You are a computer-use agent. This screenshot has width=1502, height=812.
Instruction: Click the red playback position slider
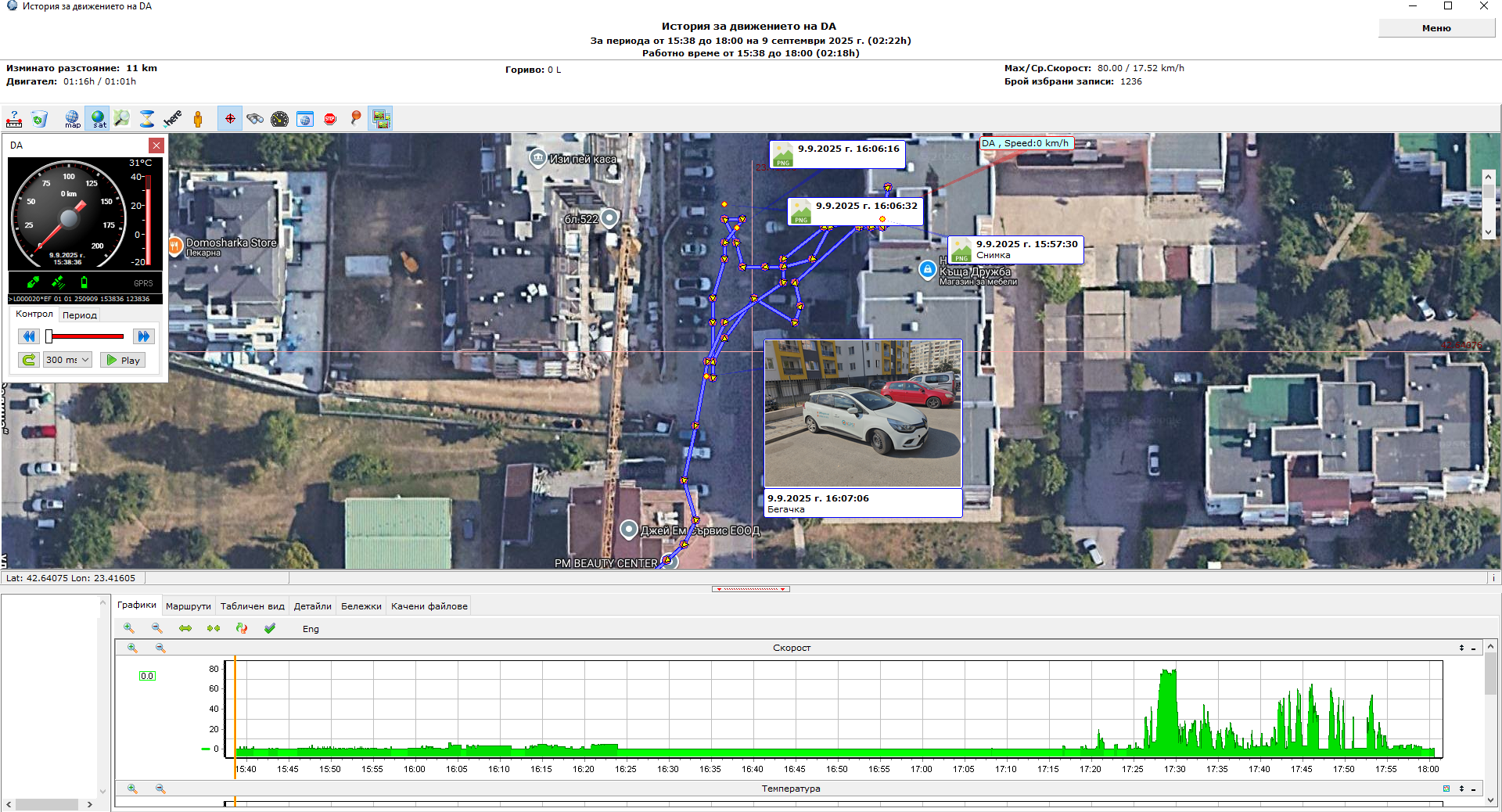86,336
